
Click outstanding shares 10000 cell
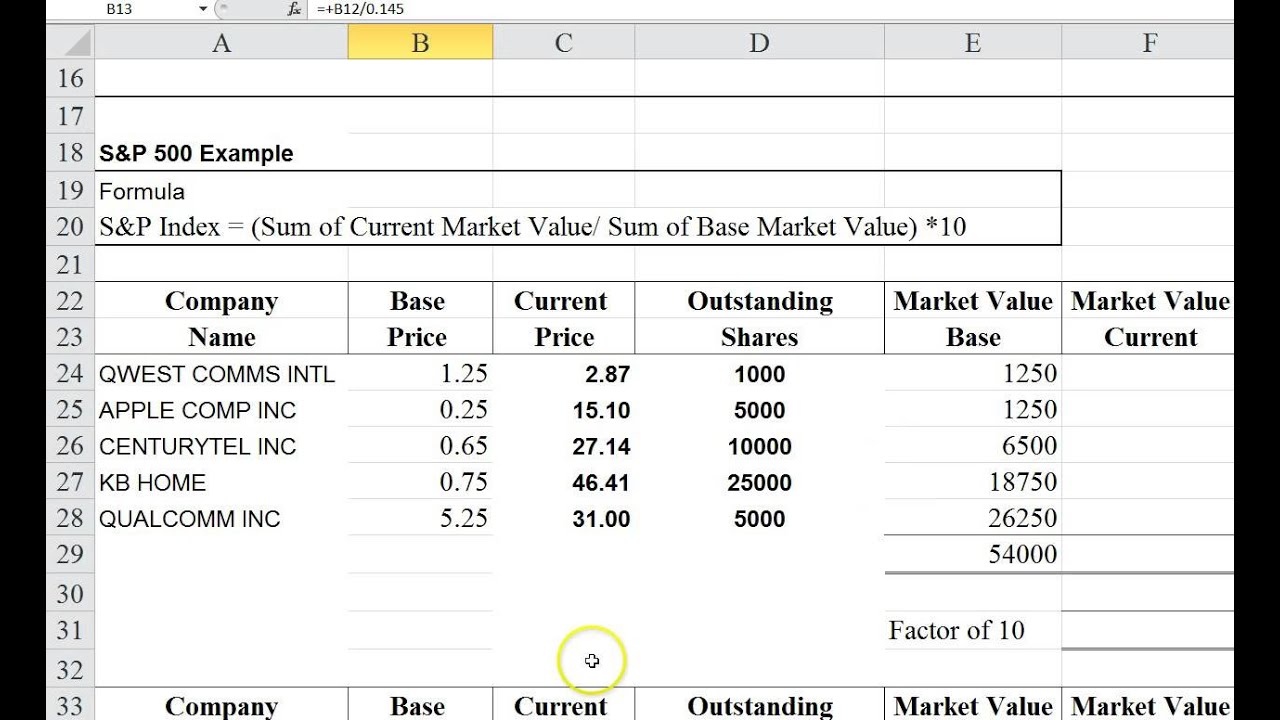759,446
